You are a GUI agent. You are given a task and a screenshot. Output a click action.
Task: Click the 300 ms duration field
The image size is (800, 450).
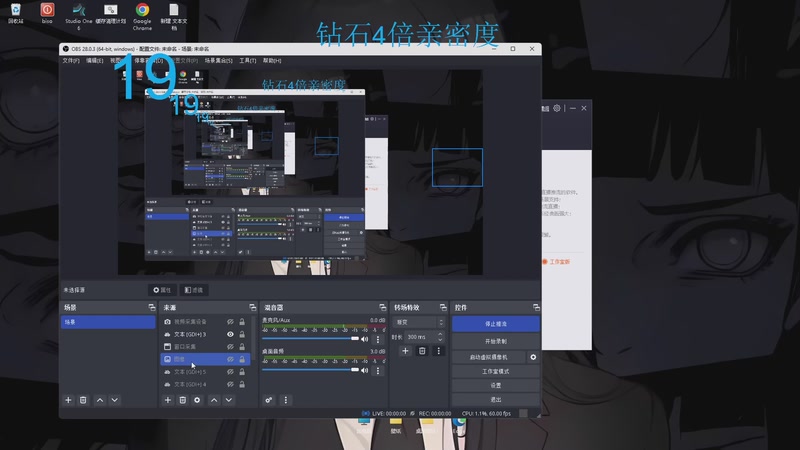(420, 337)
